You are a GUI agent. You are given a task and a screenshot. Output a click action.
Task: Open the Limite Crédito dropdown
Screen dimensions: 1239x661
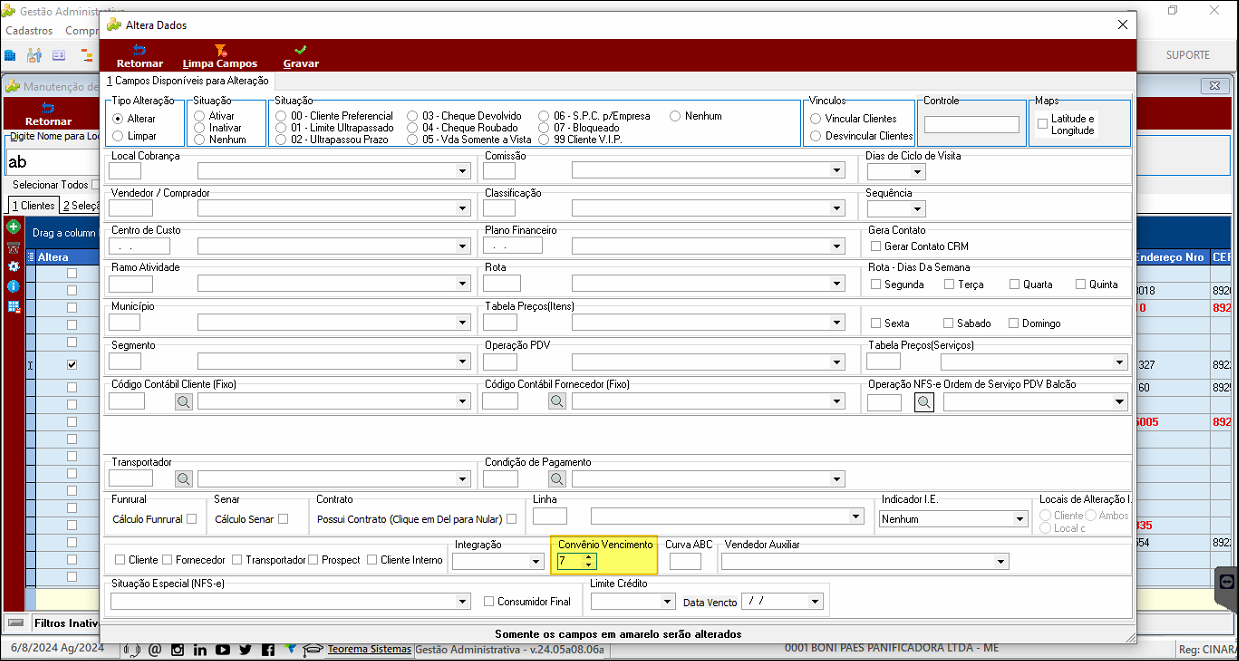[x=667, y=601]
